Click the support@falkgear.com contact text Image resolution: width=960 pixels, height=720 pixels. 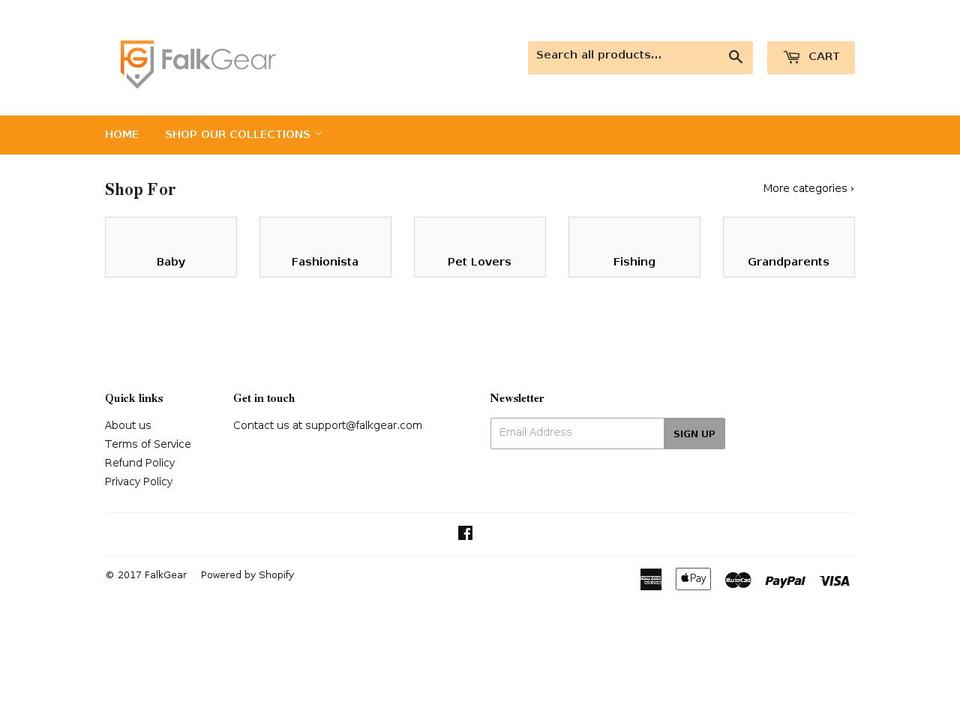click(364, 426)
